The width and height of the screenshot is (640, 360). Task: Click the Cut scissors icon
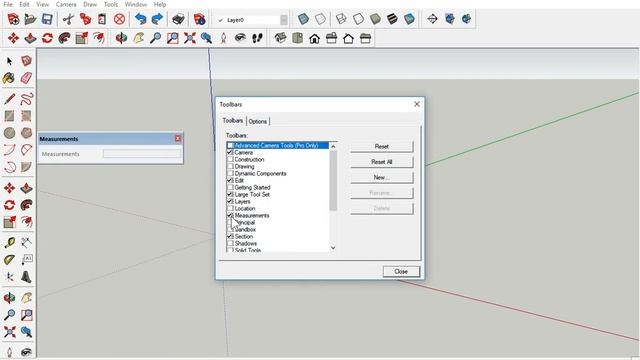68,19
